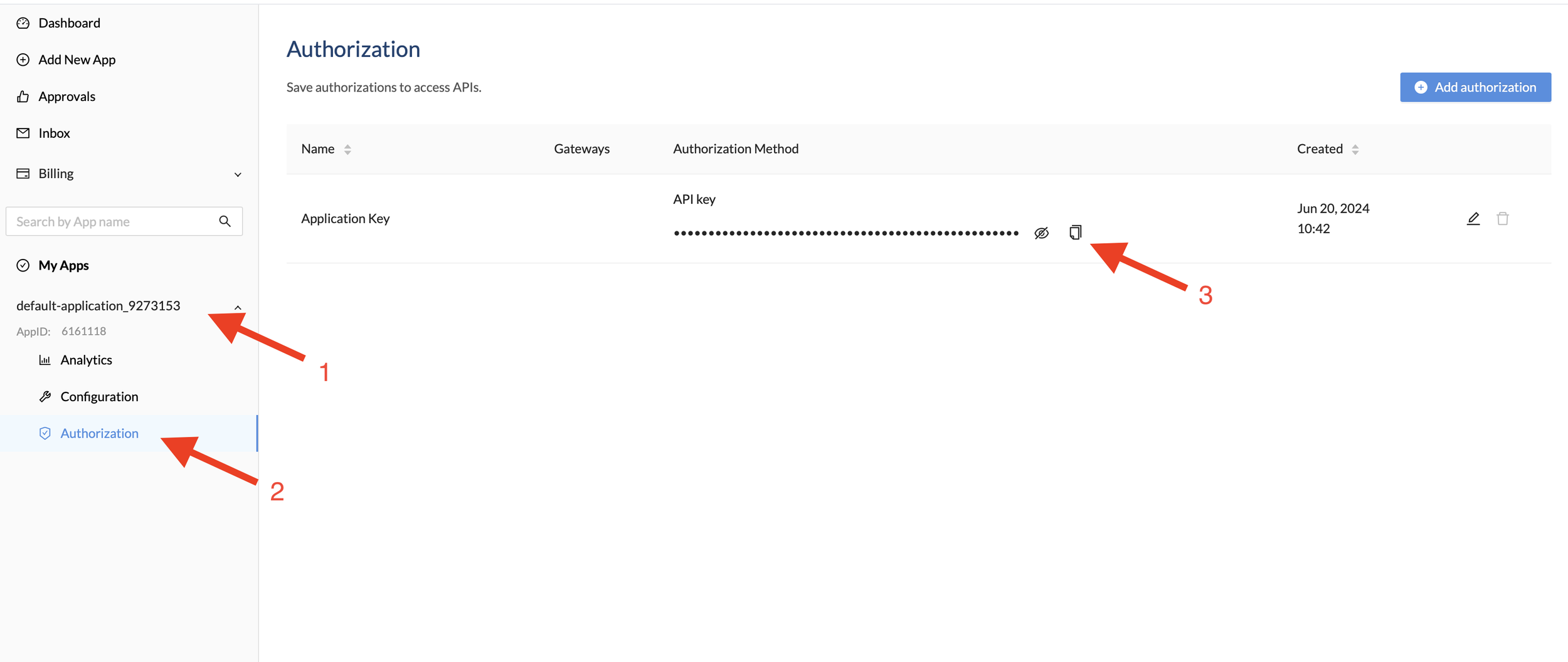Click the search magnifier in the app search box
This screenshot has width=1568, height=662.
[225, 221]
